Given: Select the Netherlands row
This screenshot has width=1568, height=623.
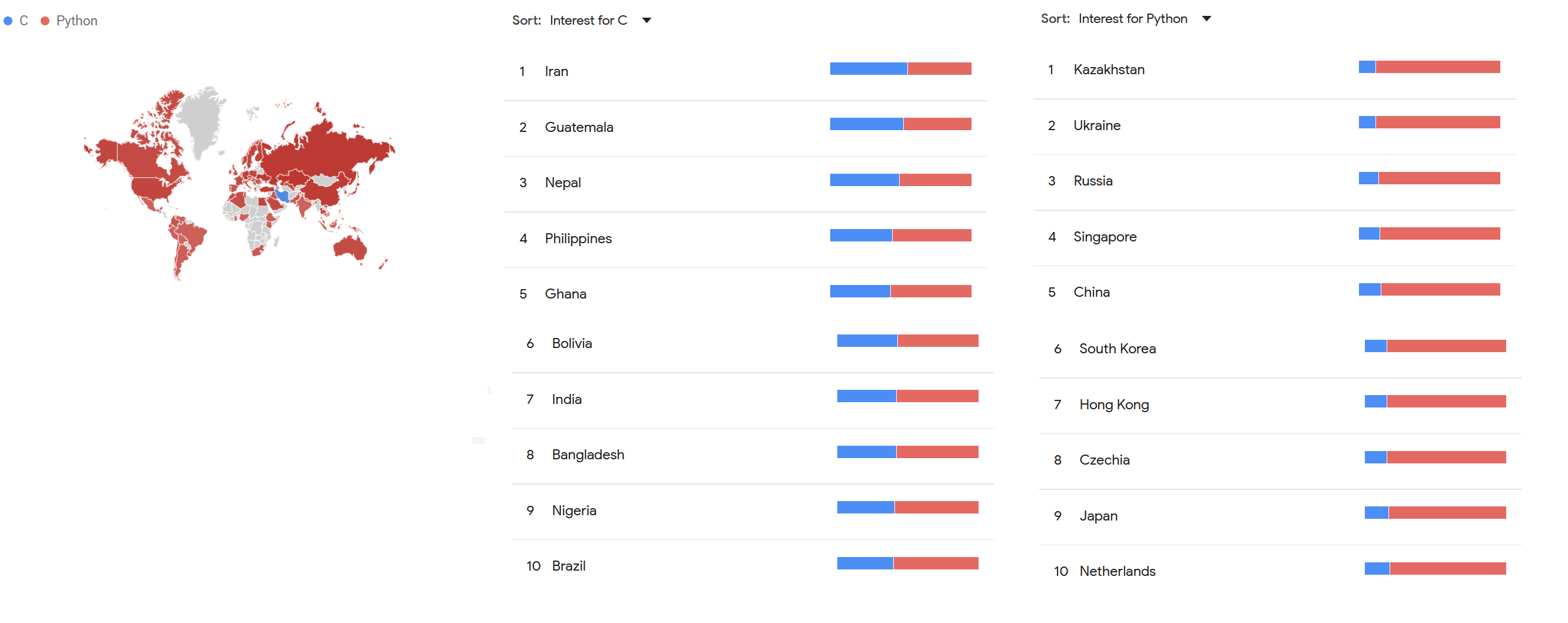Looking at the screenshot, I should (1280, 571).
